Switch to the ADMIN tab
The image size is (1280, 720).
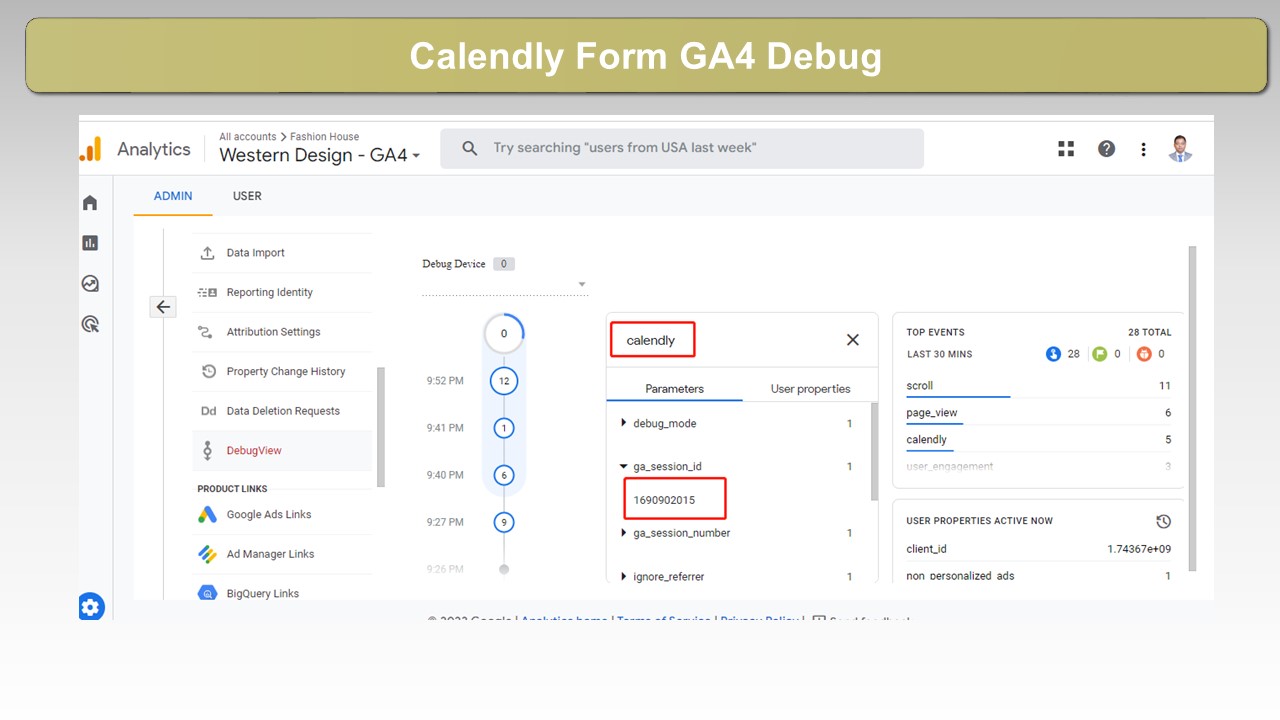173,196
